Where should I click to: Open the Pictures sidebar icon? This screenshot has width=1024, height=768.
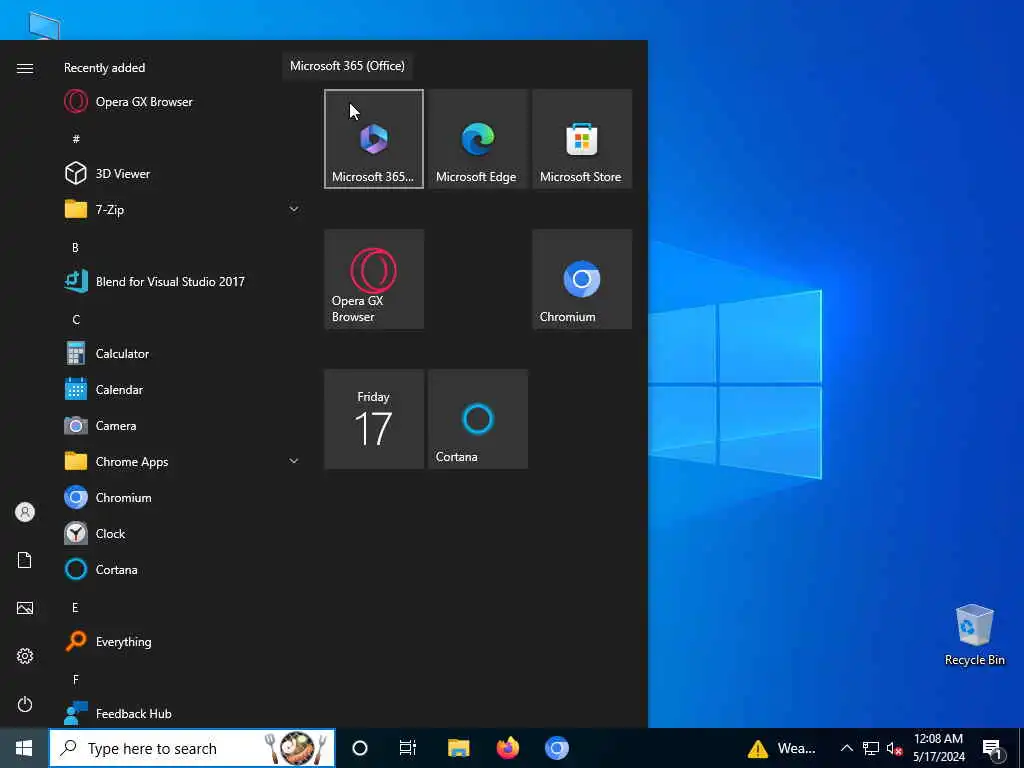25,608
